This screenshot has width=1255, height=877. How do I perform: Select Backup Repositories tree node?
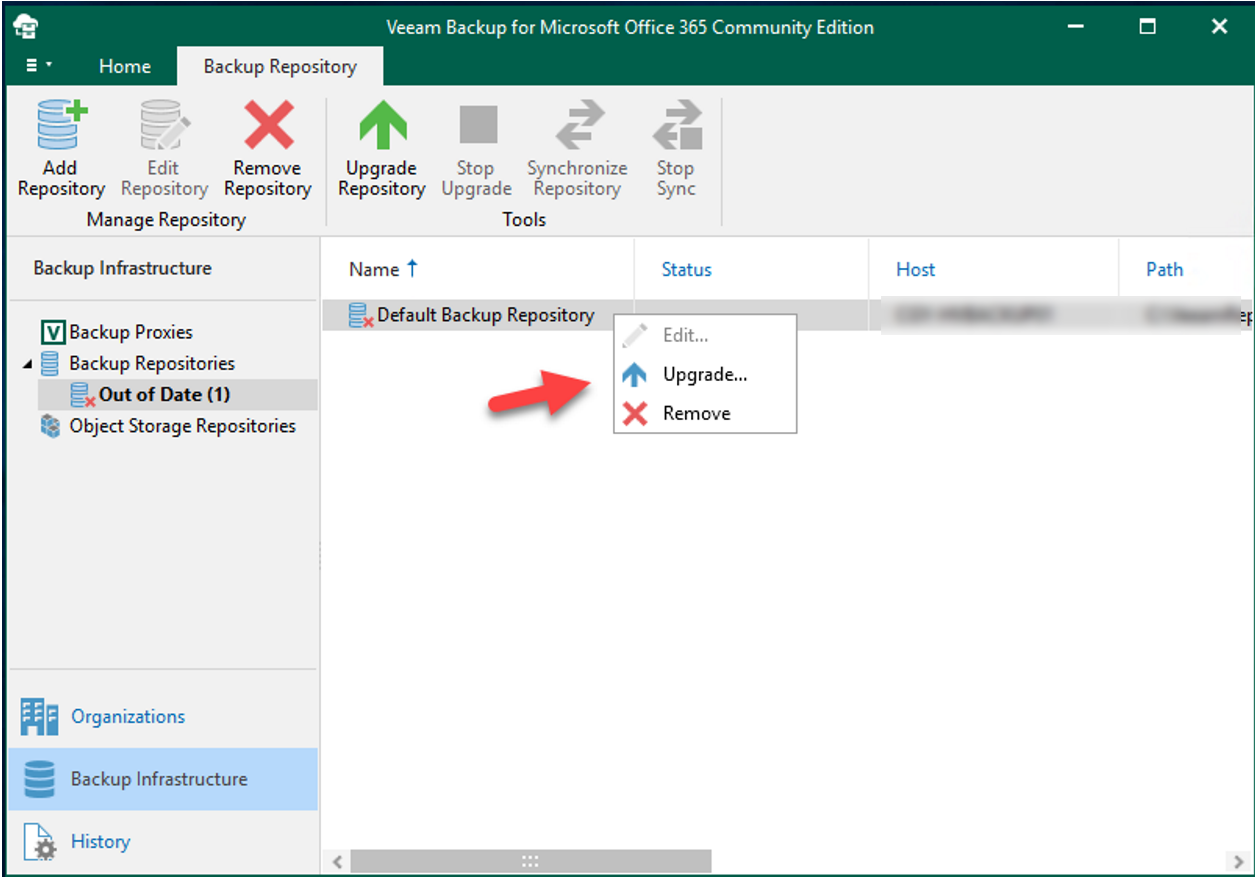tap(152, 363)
